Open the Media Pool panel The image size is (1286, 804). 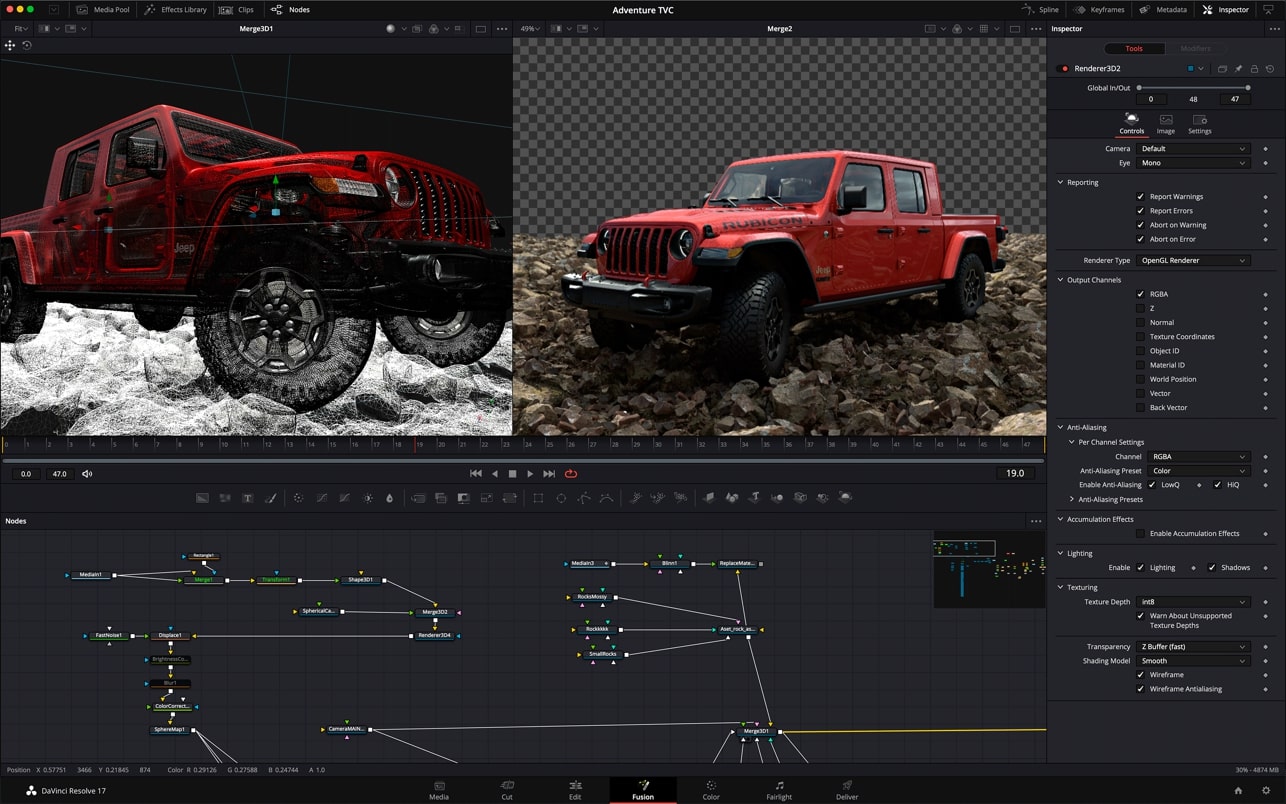pyautogui.click(x=104, y=9)
